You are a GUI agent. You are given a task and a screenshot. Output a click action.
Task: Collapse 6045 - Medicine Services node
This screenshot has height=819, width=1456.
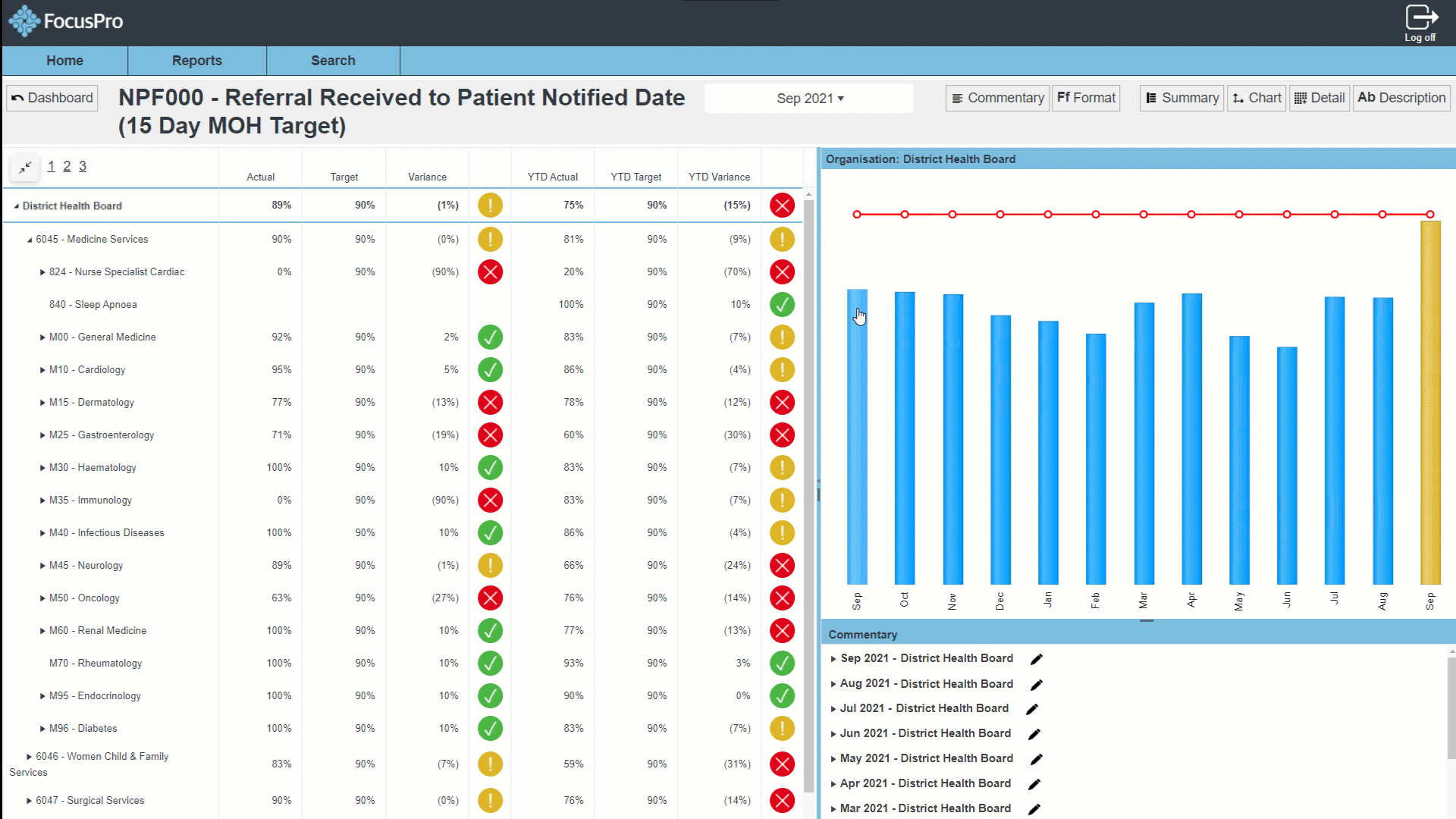click(30, 240)
